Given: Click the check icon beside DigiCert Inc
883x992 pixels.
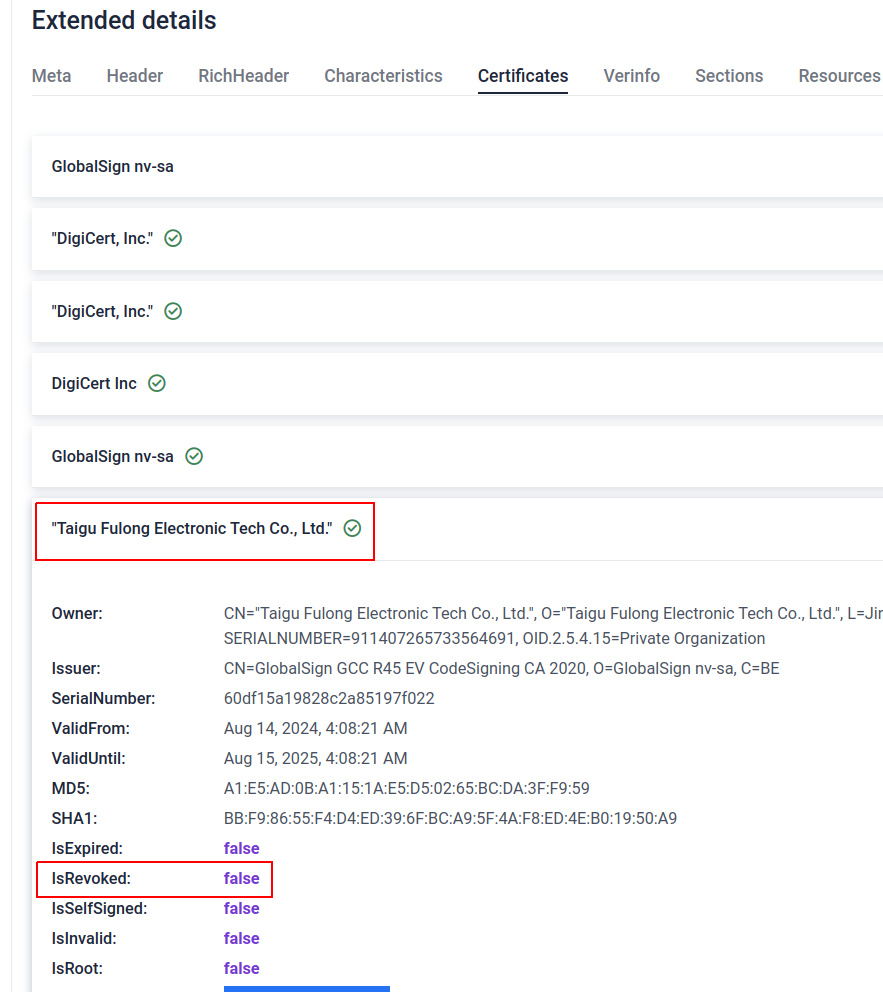Looking at the screenshot, I should [x=157, y=383].
